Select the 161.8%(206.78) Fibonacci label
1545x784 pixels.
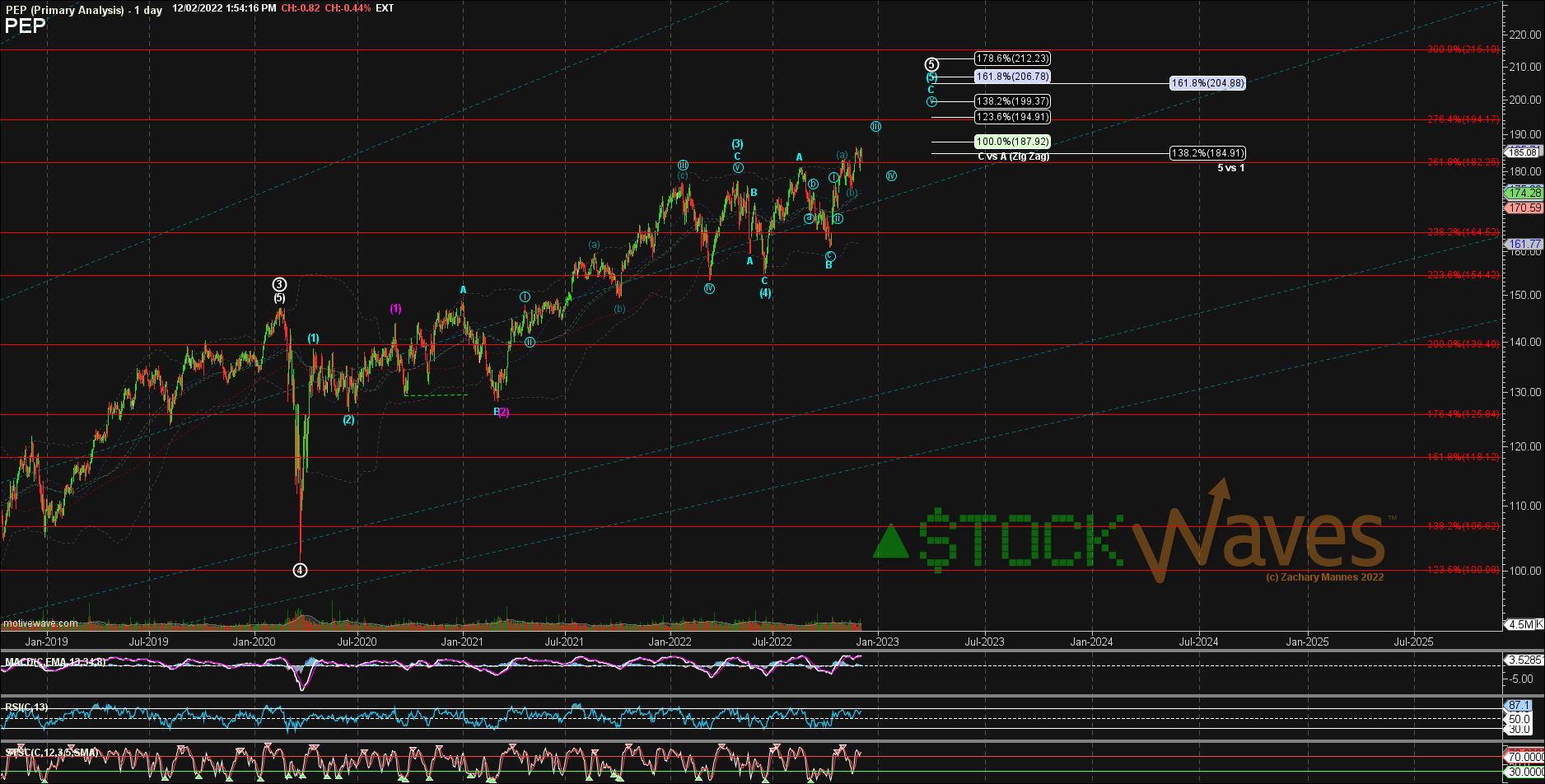[1012, 77]
